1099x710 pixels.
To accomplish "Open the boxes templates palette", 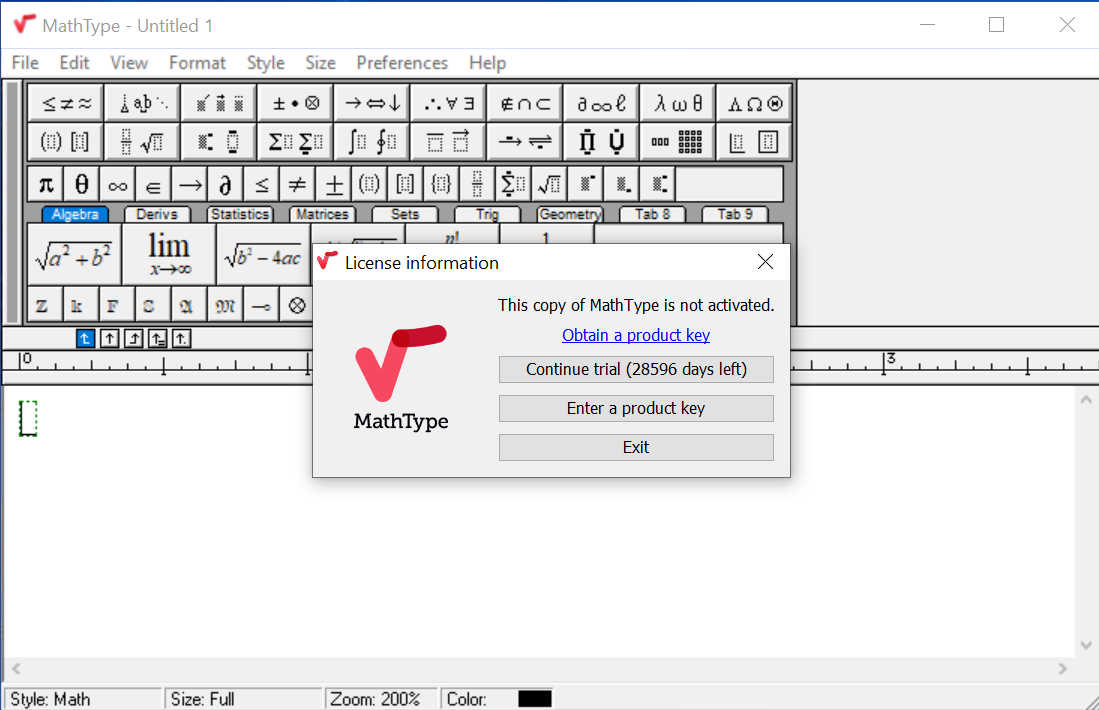I will coord(754,142).
